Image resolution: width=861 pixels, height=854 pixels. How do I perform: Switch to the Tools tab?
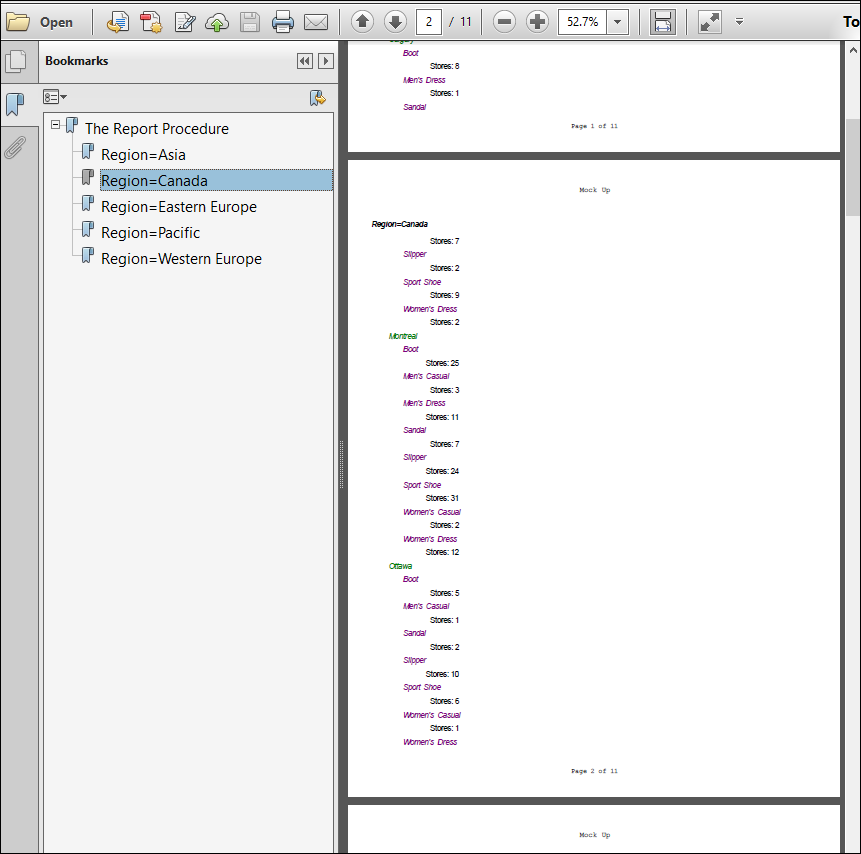click(x=849, y=21)
